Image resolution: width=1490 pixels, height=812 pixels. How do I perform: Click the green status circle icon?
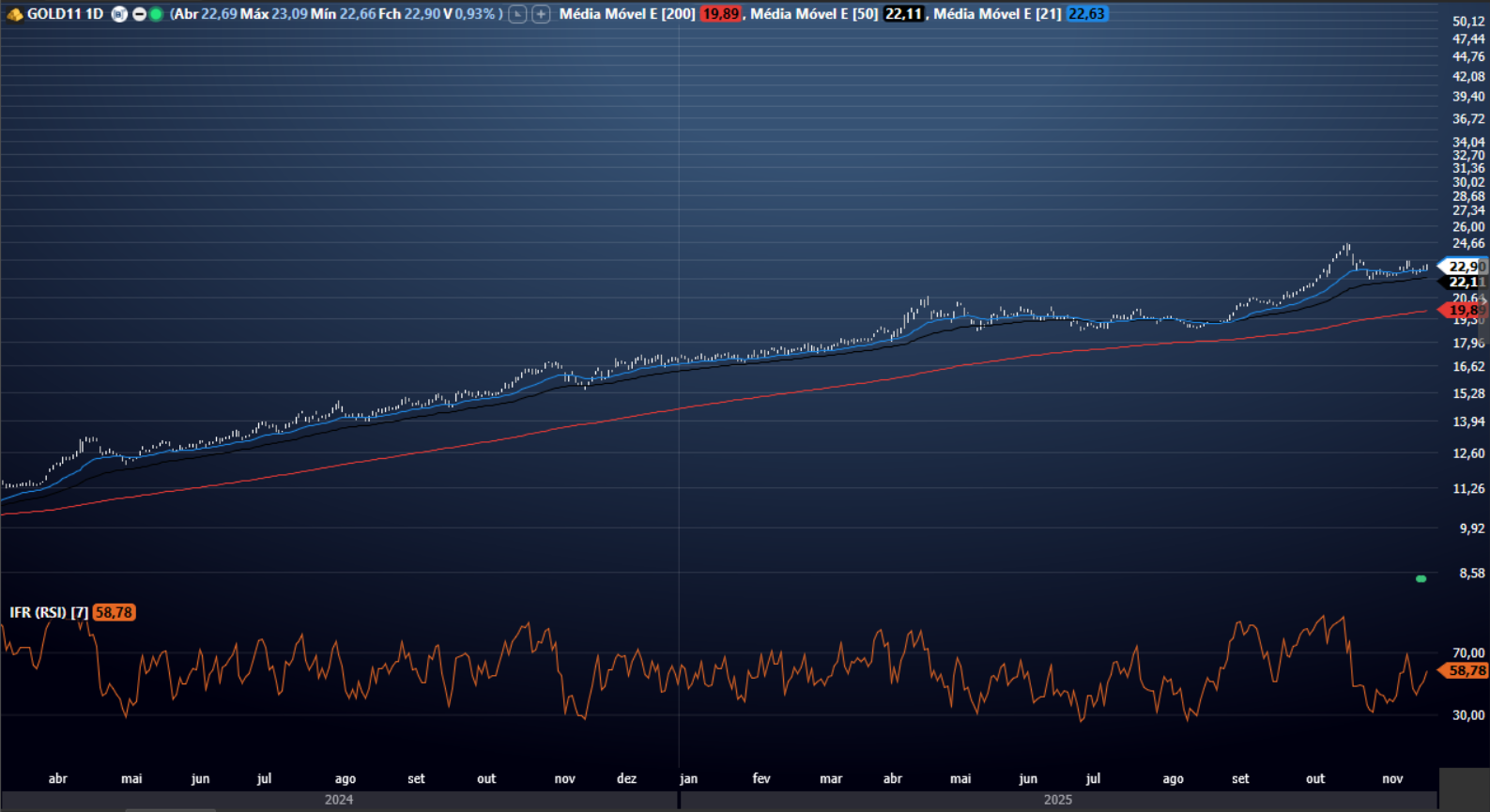pos(156,14)
